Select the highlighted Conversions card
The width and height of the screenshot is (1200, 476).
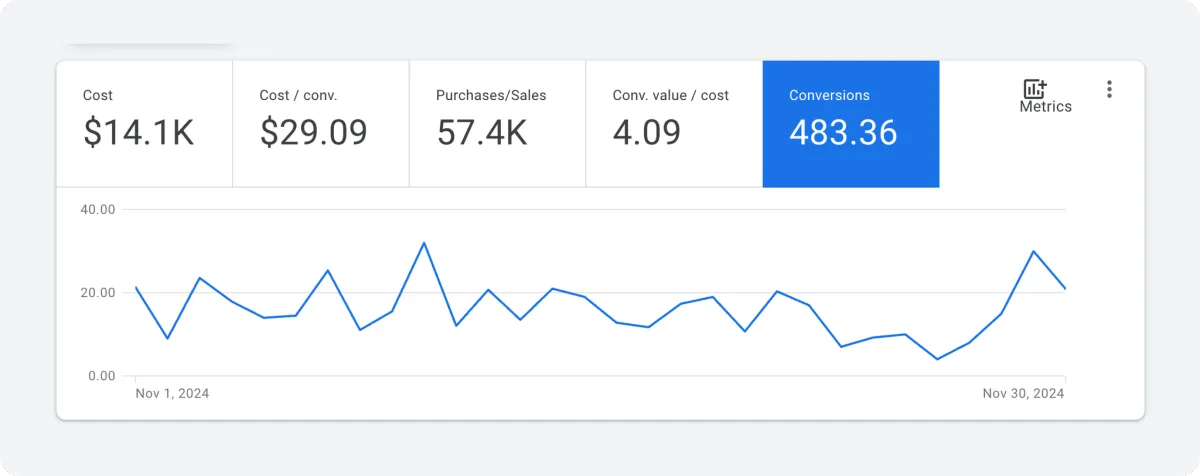coord(851,124)
